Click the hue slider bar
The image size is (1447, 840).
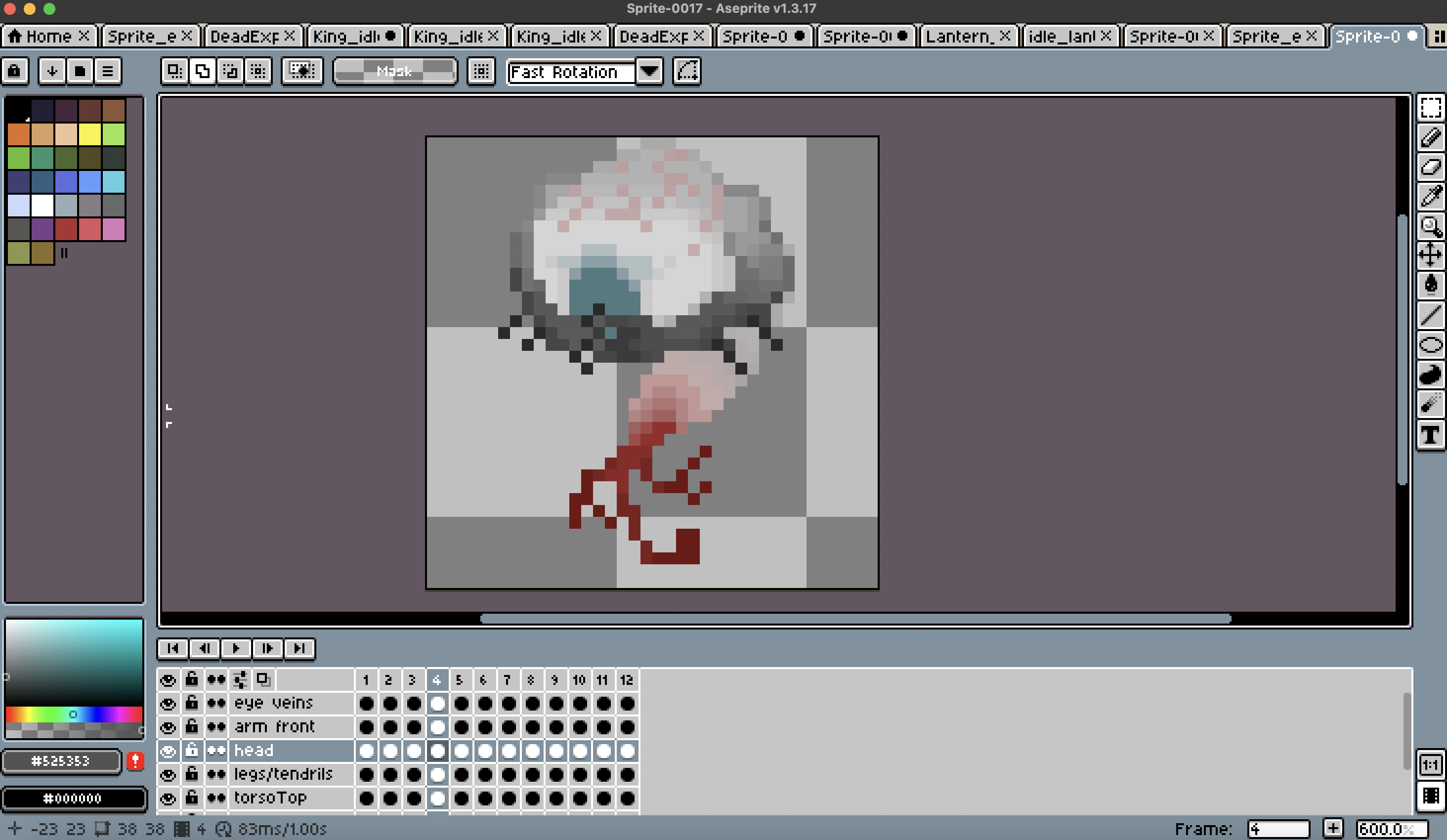pos(74,714)
